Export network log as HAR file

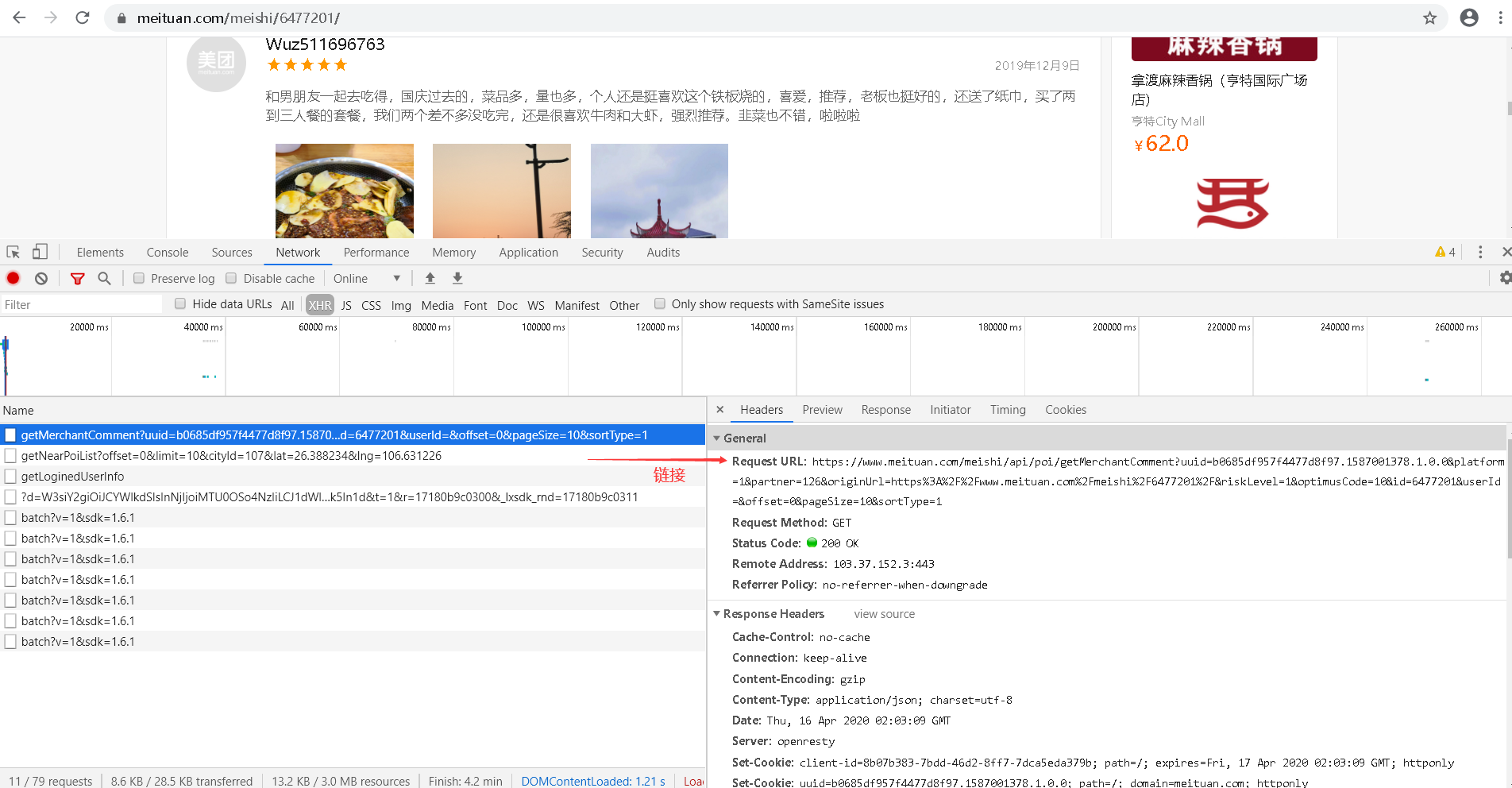tap(457, 278)
